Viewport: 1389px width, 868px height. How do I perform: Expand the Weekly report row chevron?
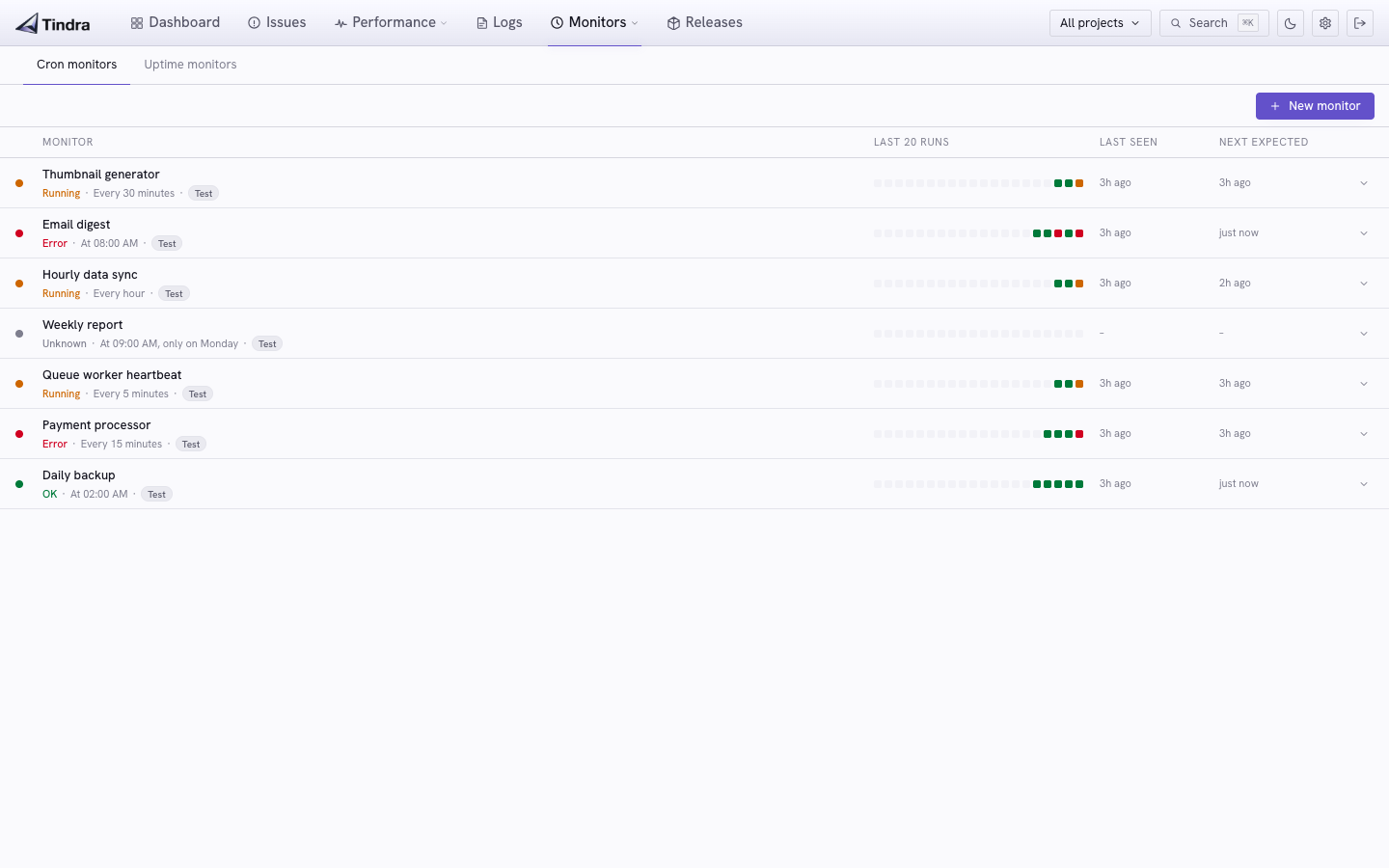click(1364, 334)
